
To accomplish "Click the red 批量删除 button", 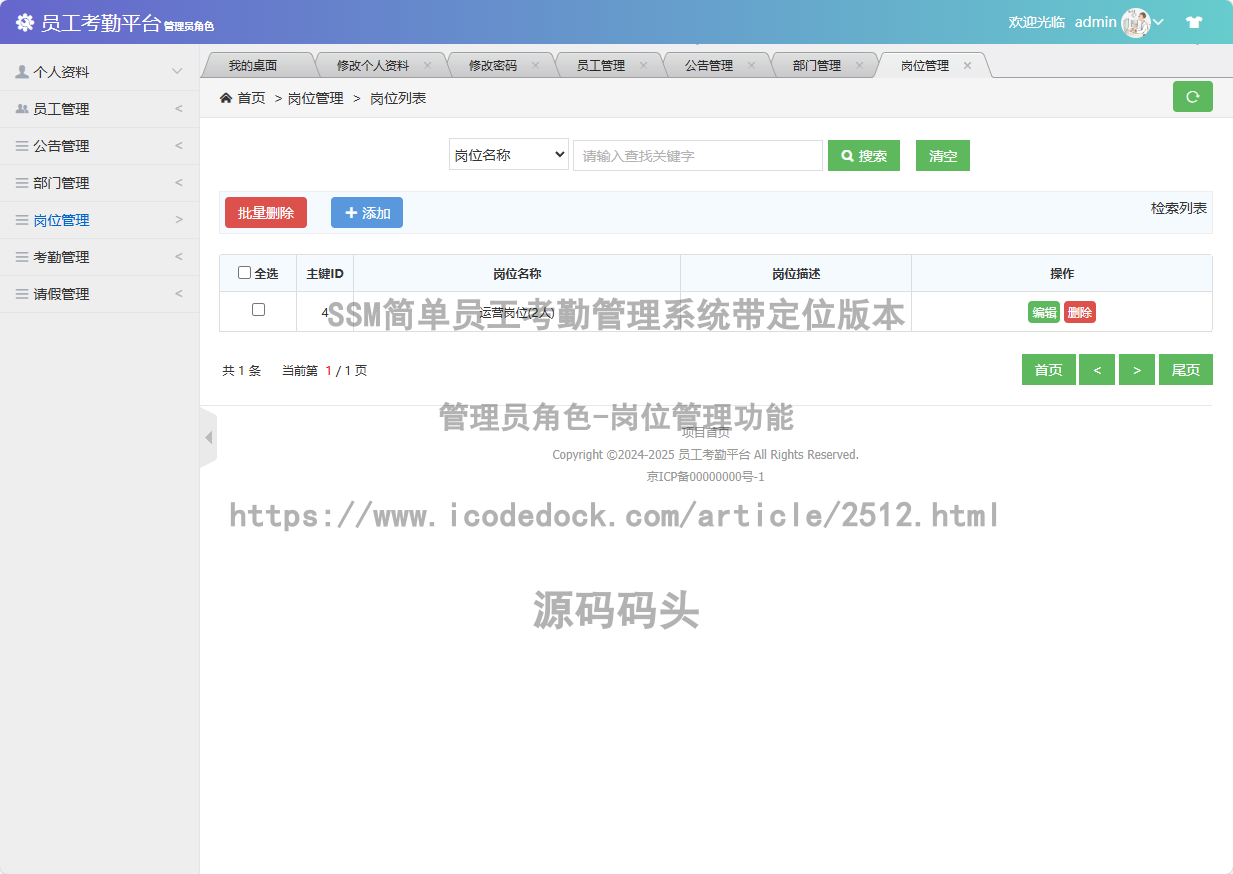I will tap(266, 213).
